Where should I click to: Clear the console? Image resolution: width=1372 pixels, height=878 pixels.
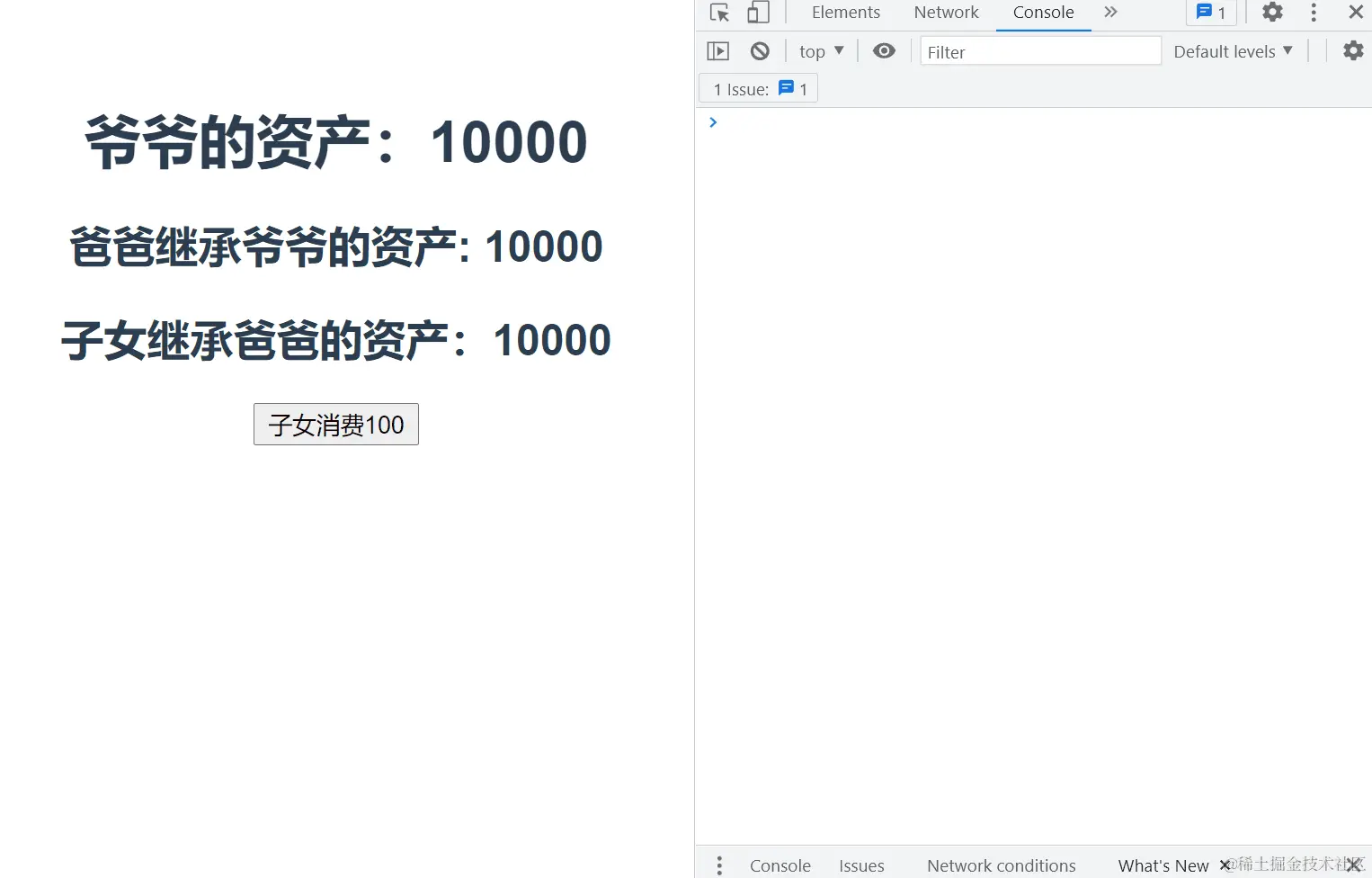pyautogui.click(x=760, y=51)
